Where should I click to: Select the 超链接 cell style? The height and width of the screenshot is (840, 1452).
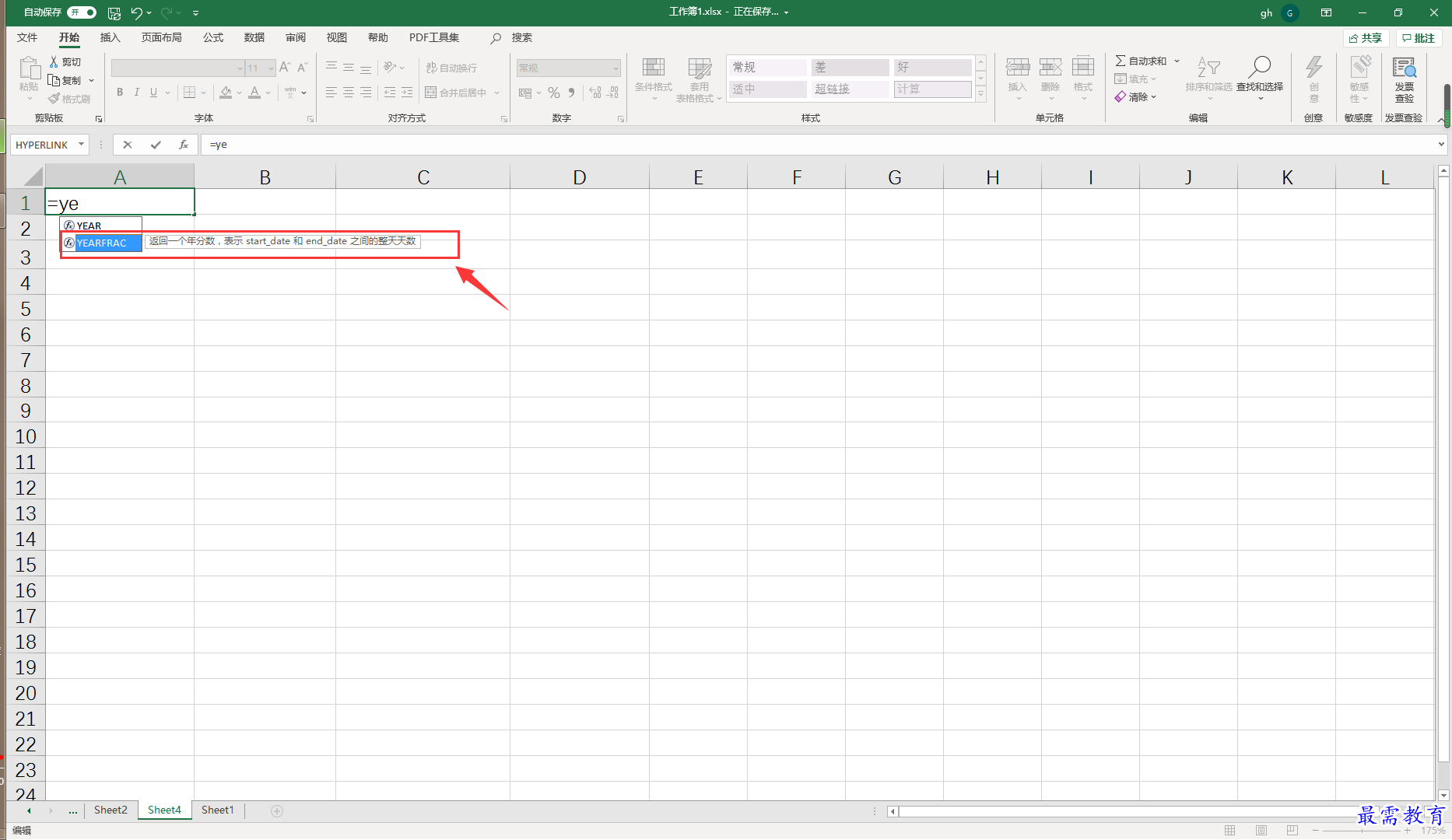pos(850,89)
